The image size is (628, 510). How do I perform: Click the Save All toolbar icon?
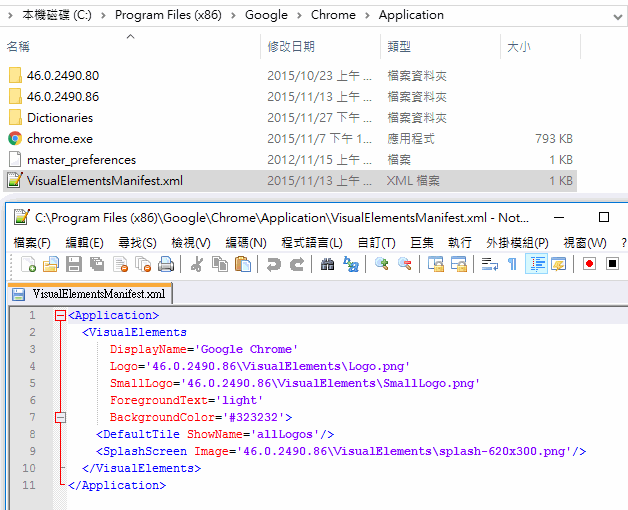pyautogui.click(x=97, y=264)
